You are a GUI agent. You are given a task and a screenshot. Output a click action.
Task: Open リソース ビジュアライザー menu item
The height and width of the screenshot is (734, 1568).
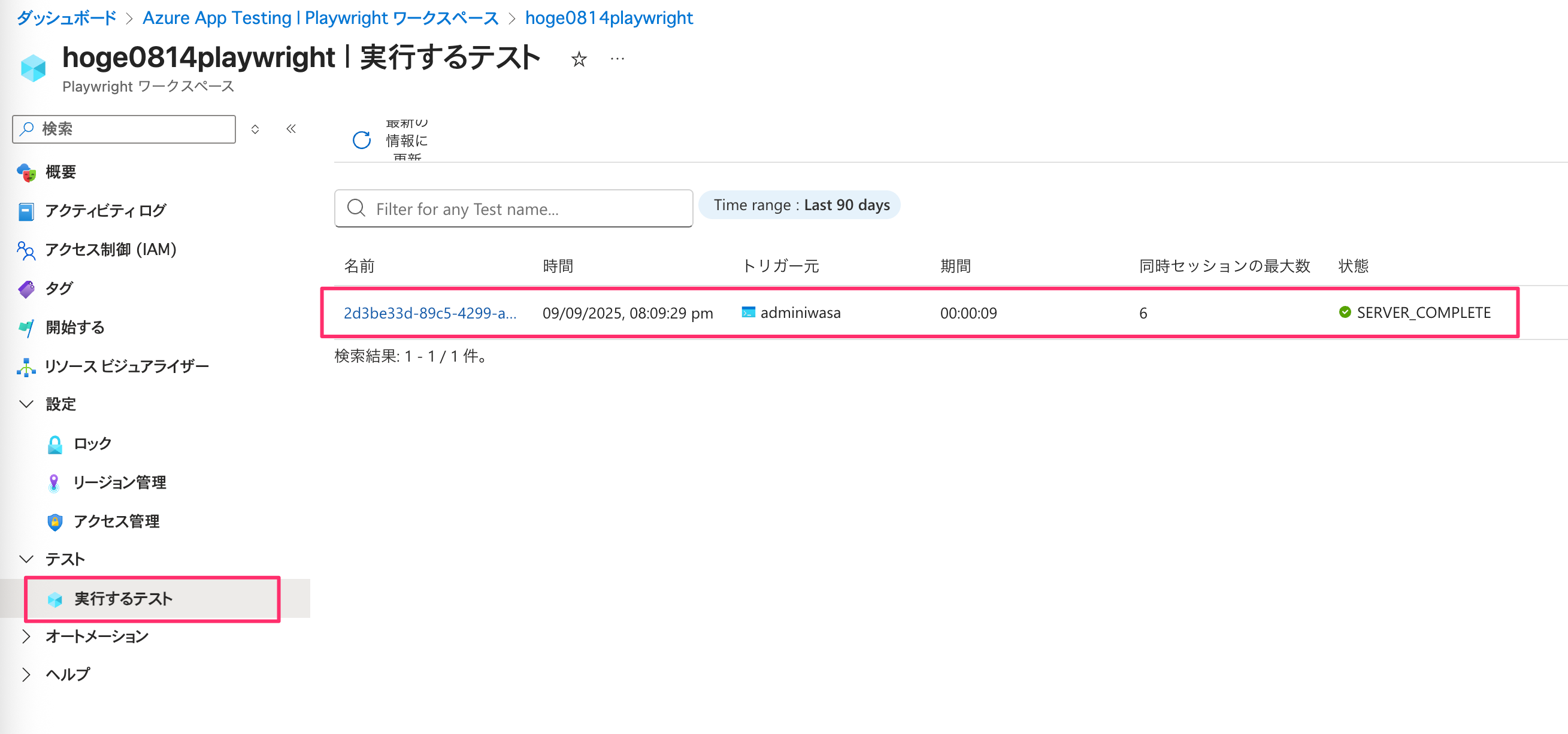click(126, 366)
